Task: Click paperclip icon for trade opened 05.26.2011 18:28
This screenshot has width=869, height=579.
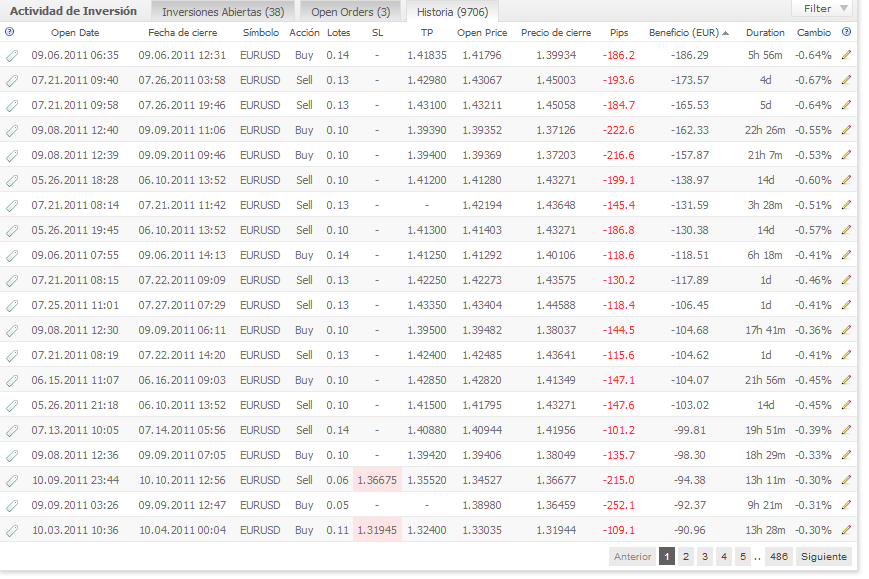Action: 12,181
